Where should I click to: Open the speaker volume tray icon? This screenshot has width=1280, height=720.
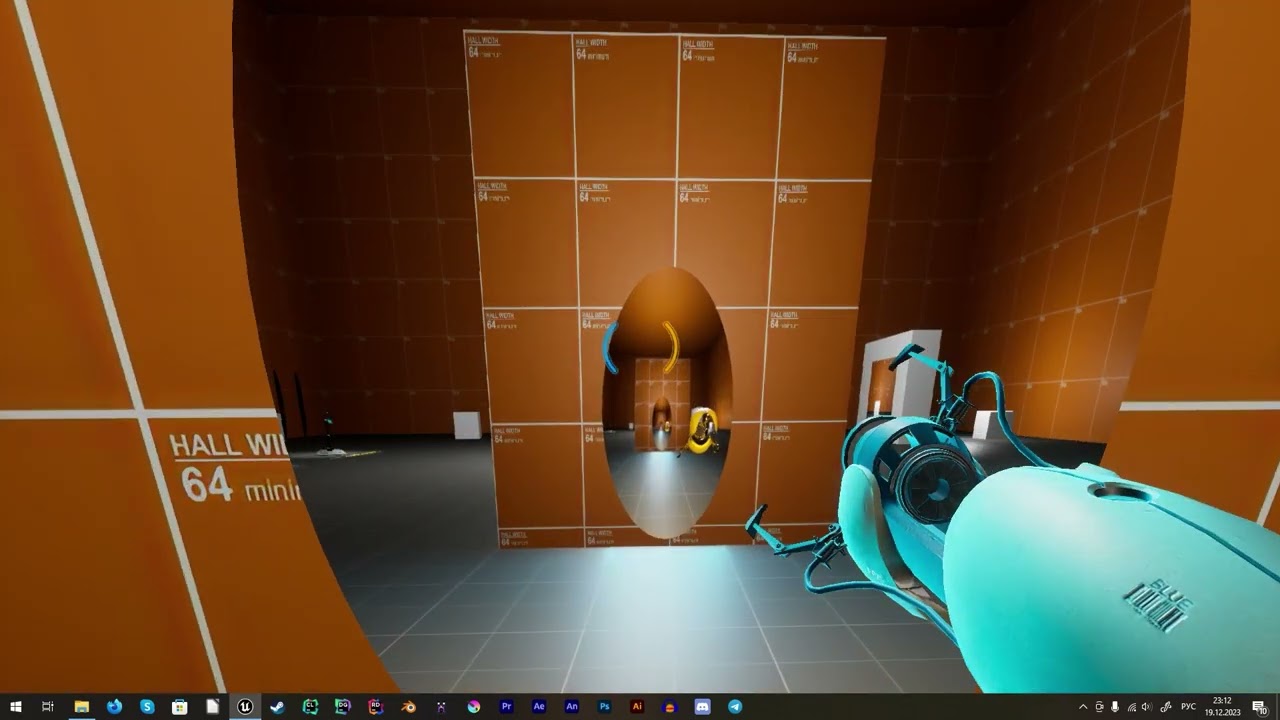(1147, 707)
